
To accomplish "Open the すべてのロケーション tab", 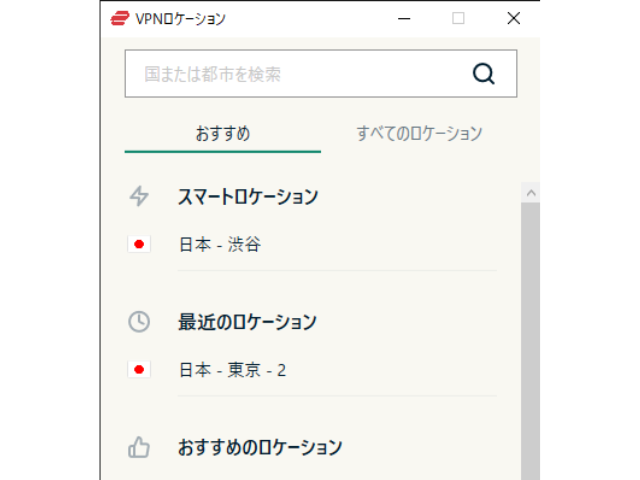I will click(419, 133).
